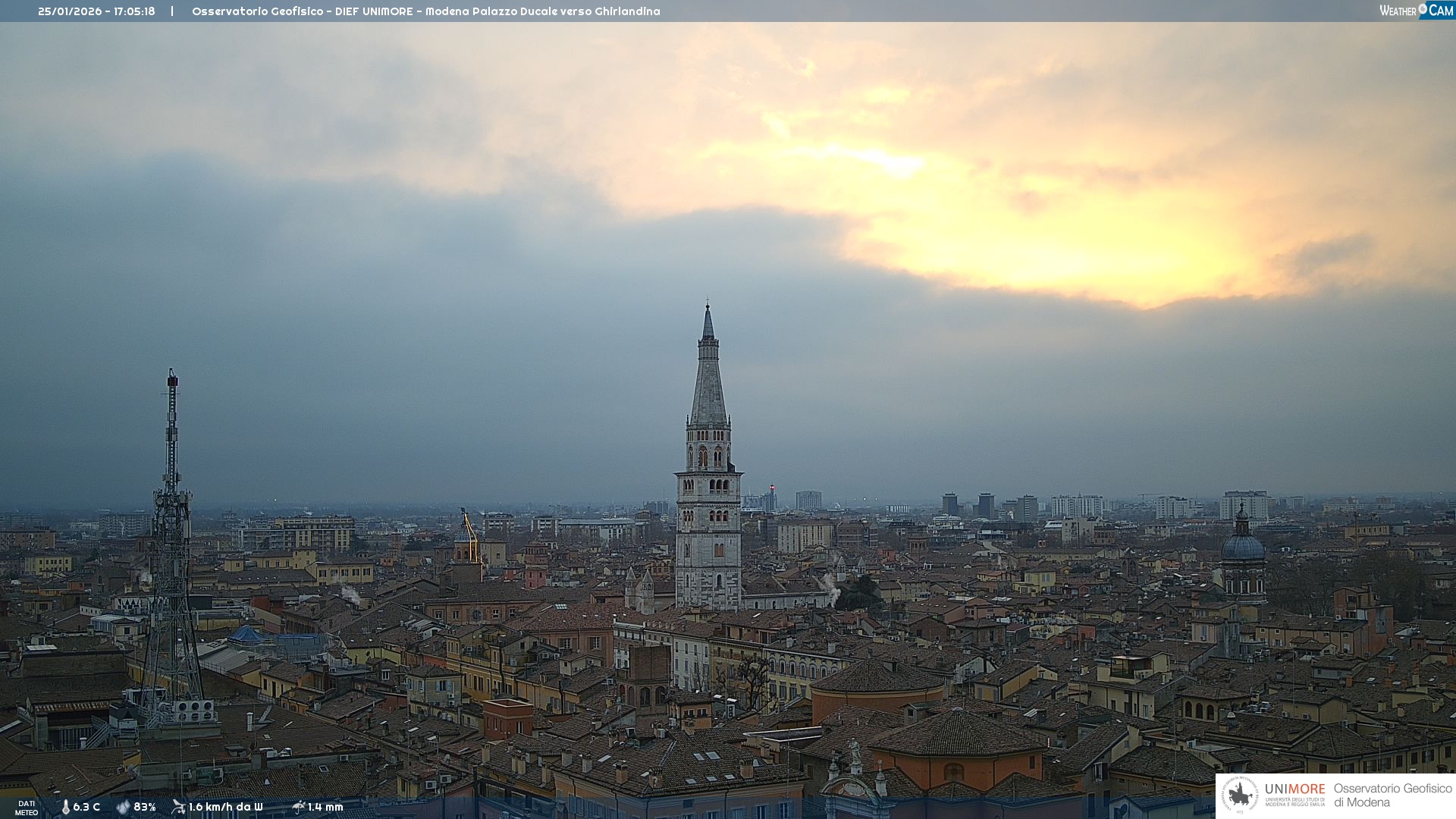The image size is (1456, 819).
Task: Click the UNIMORE wordmark text
Action: point(1294,789)
